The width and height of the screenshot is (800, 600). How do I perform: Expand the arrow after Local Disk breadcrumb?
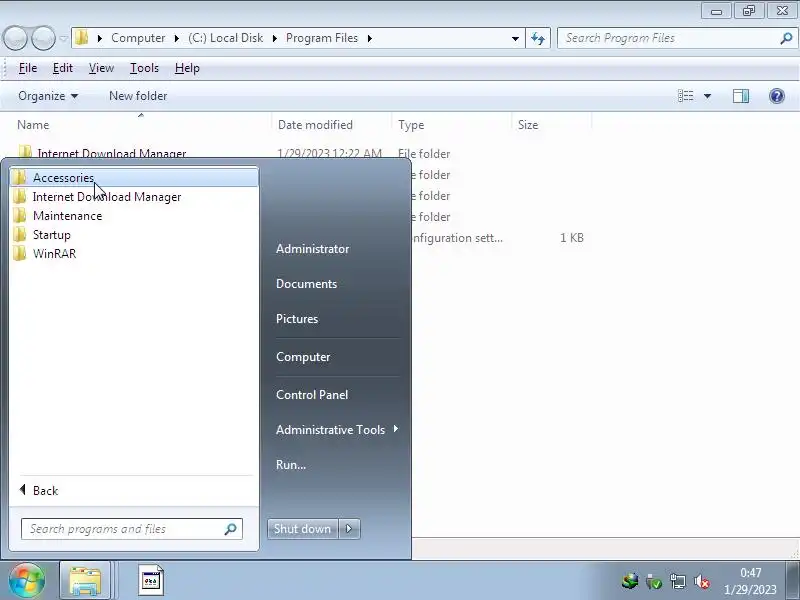tap(274, 38)
